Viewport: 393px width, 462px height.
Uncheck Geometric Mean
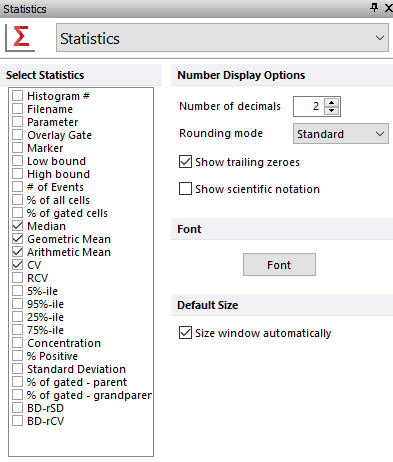coord(17,239)
